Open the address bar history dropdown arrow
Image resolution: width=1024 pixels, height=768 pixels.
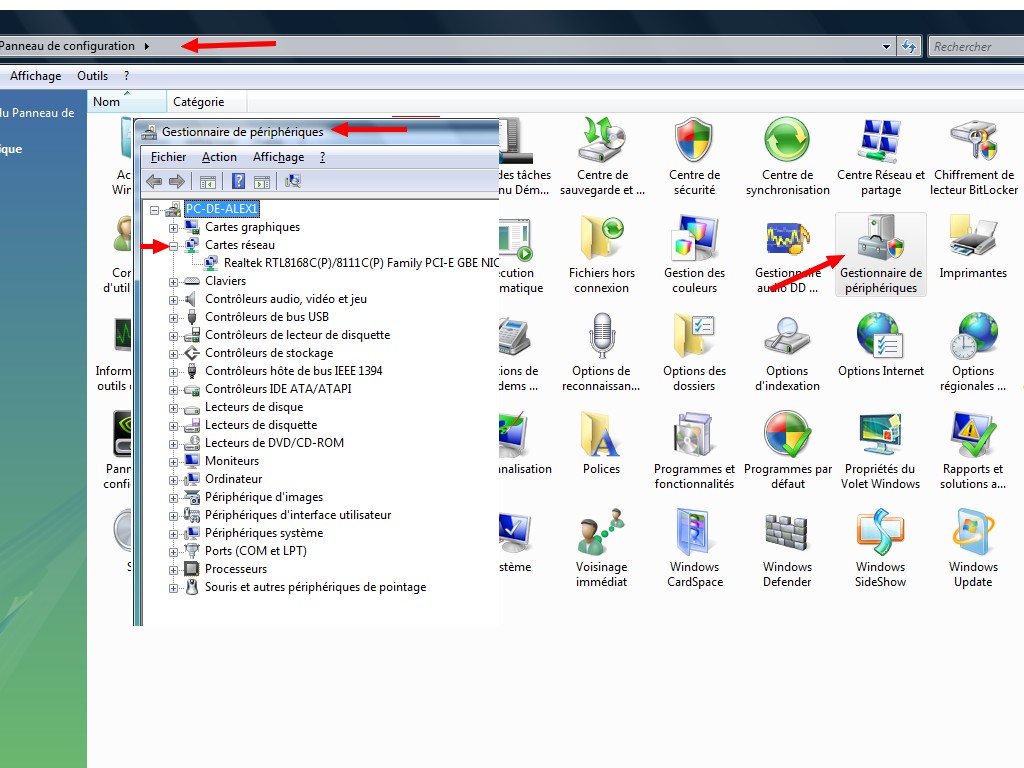(886, 46)
